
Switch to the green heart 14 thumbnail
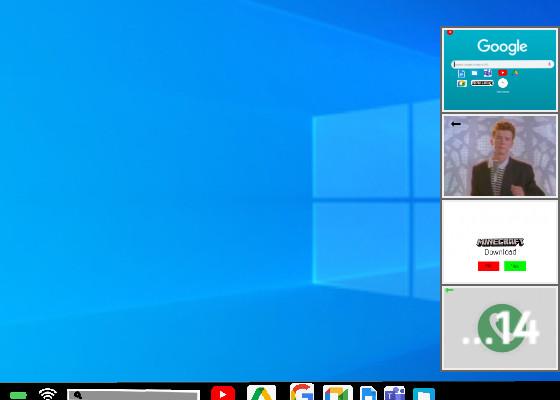500,328
